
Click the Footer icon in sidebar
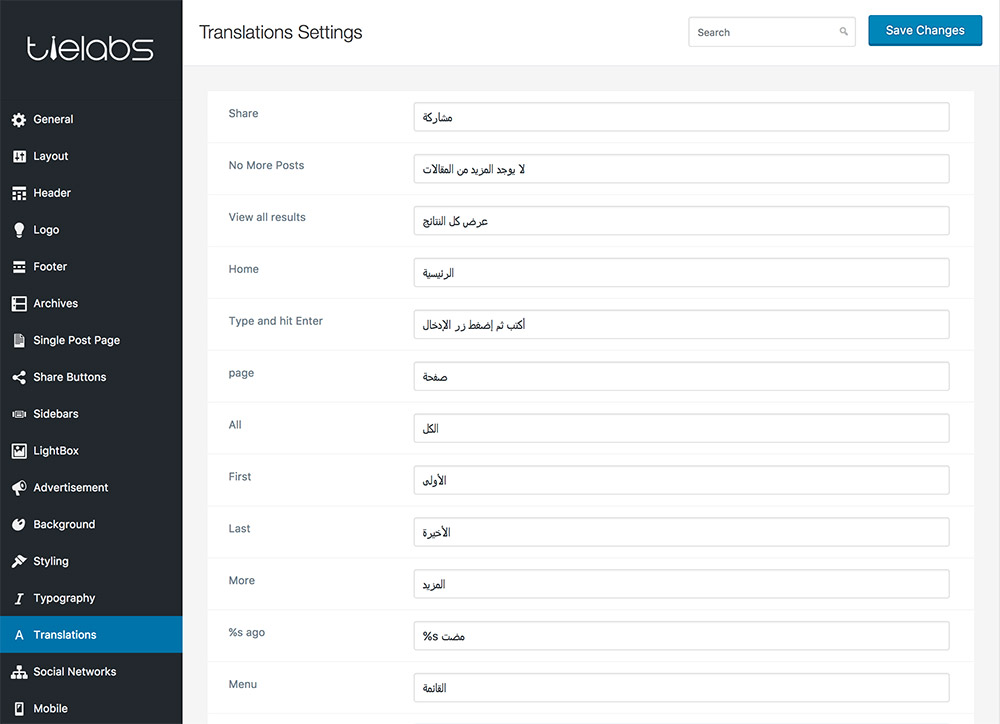(19, 267)
